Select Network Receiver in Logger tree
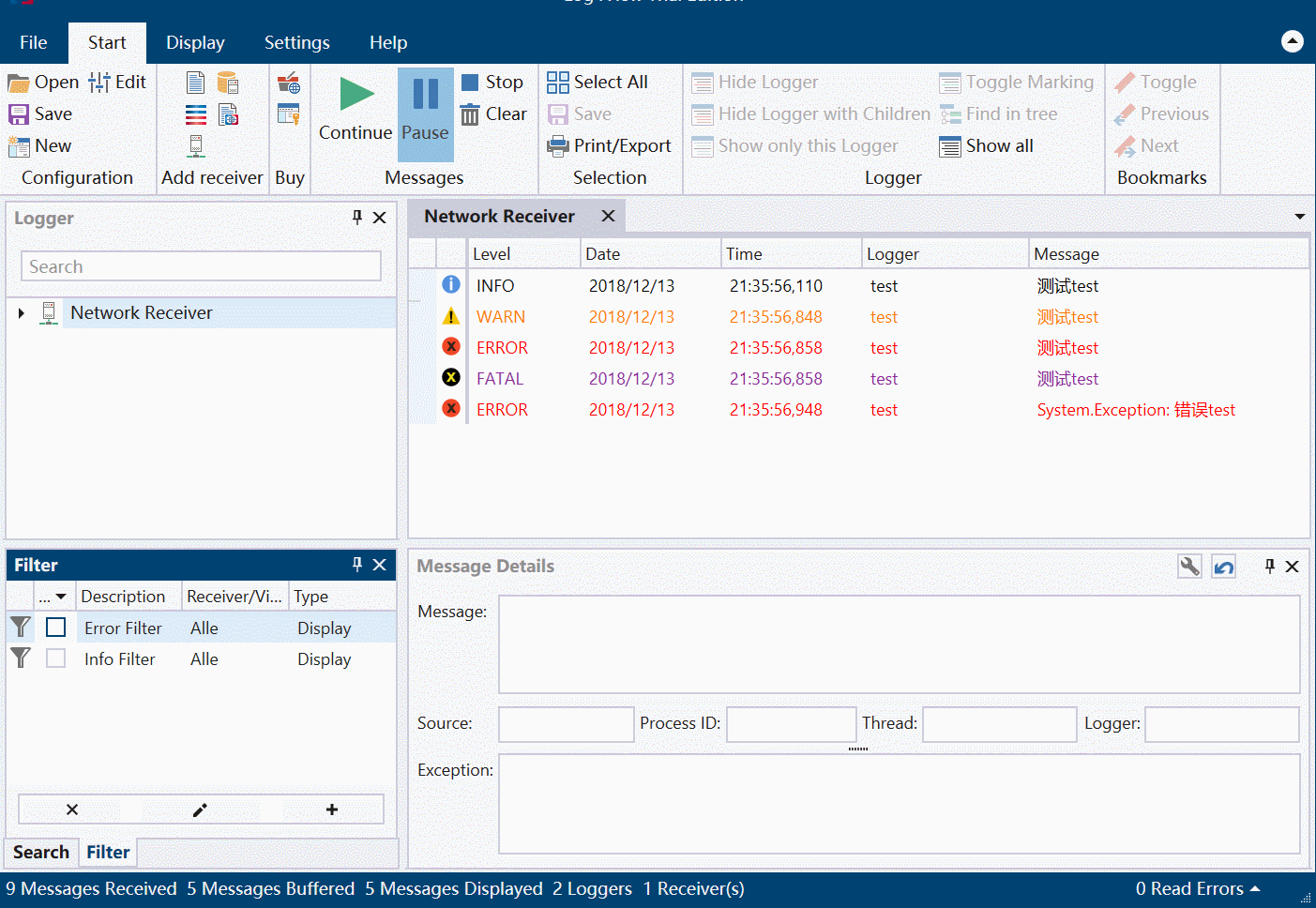Screen dimensions: 1316x908 [x=142, y=313]
